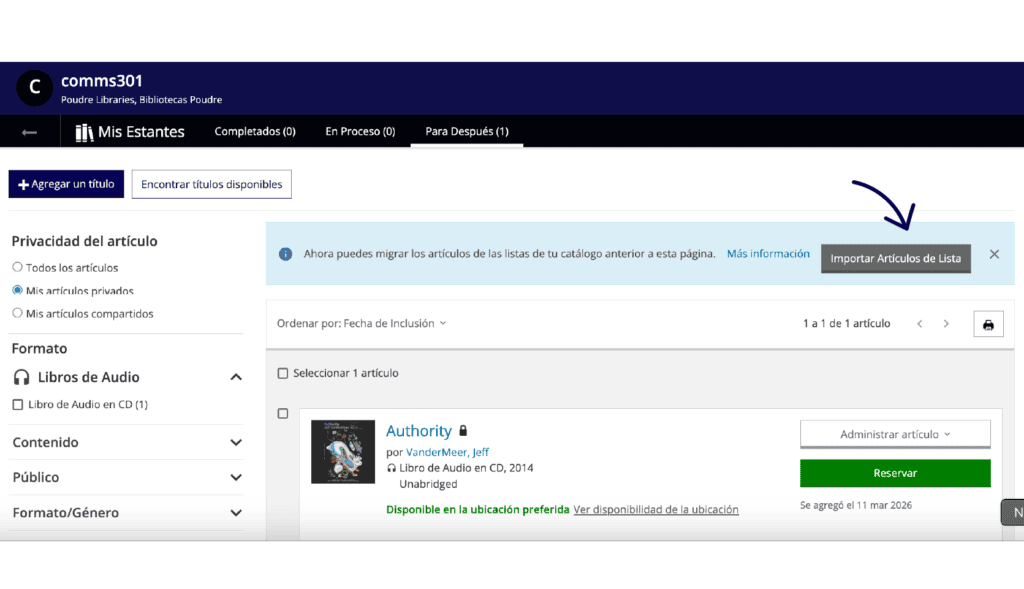Click the Authority book cover thumbnail

(343, 452)
